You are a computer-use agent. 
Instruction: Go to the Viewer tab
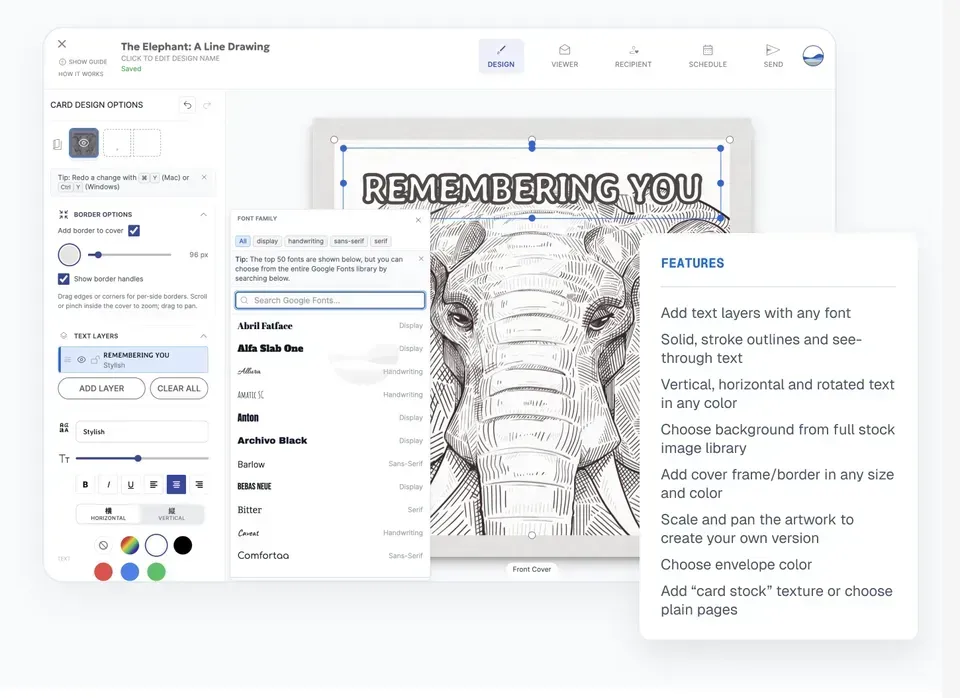click(564, 56)
